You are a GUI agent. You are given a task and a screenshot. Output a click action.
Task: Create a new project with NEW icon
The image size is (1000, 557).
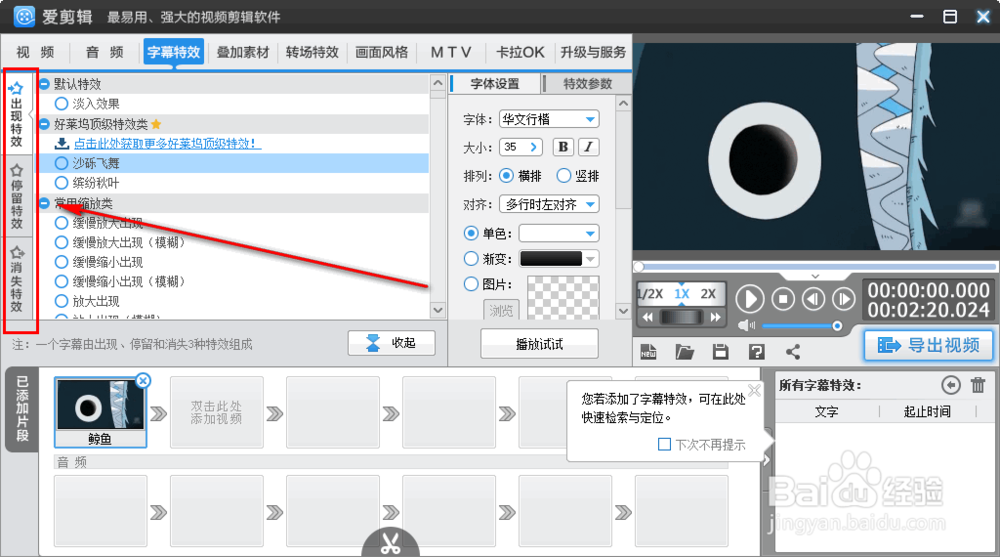pos(648,352)
